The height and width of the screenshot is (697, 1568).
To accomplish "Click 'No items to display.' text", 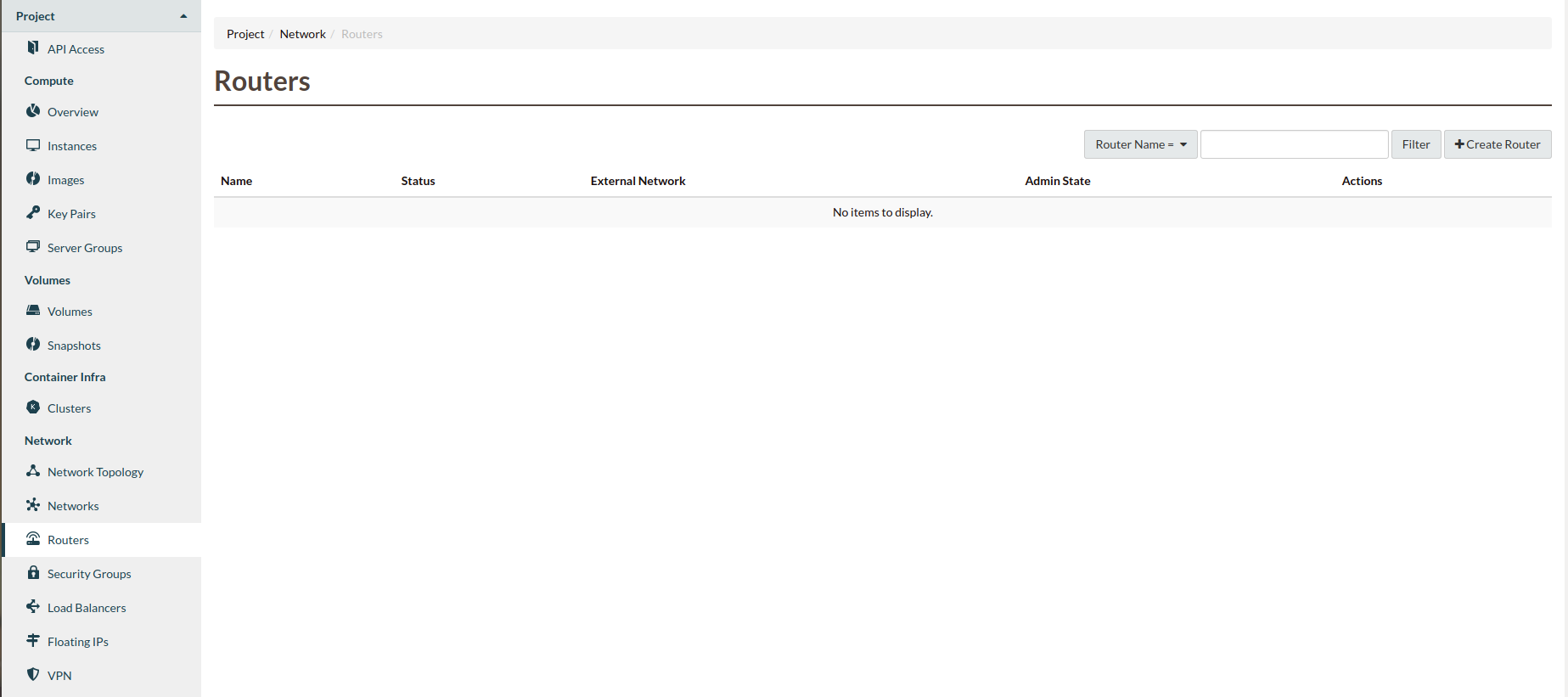I will click(883, 212).
